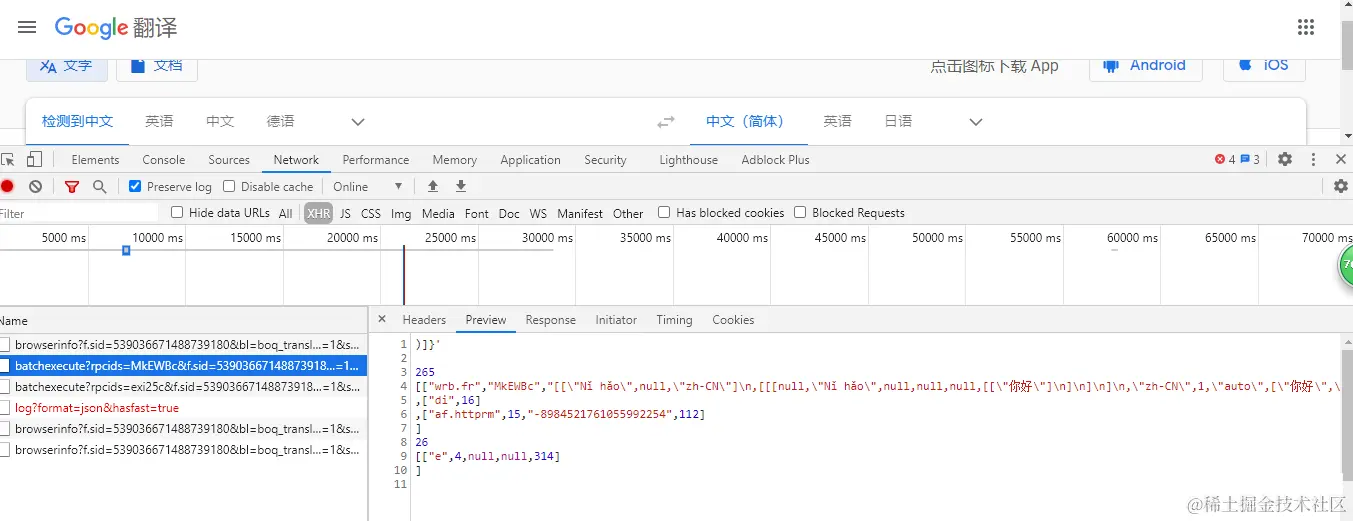The image size is (1353, 521).
Task: Open the Console panel tab
Action: coord(164,159)
